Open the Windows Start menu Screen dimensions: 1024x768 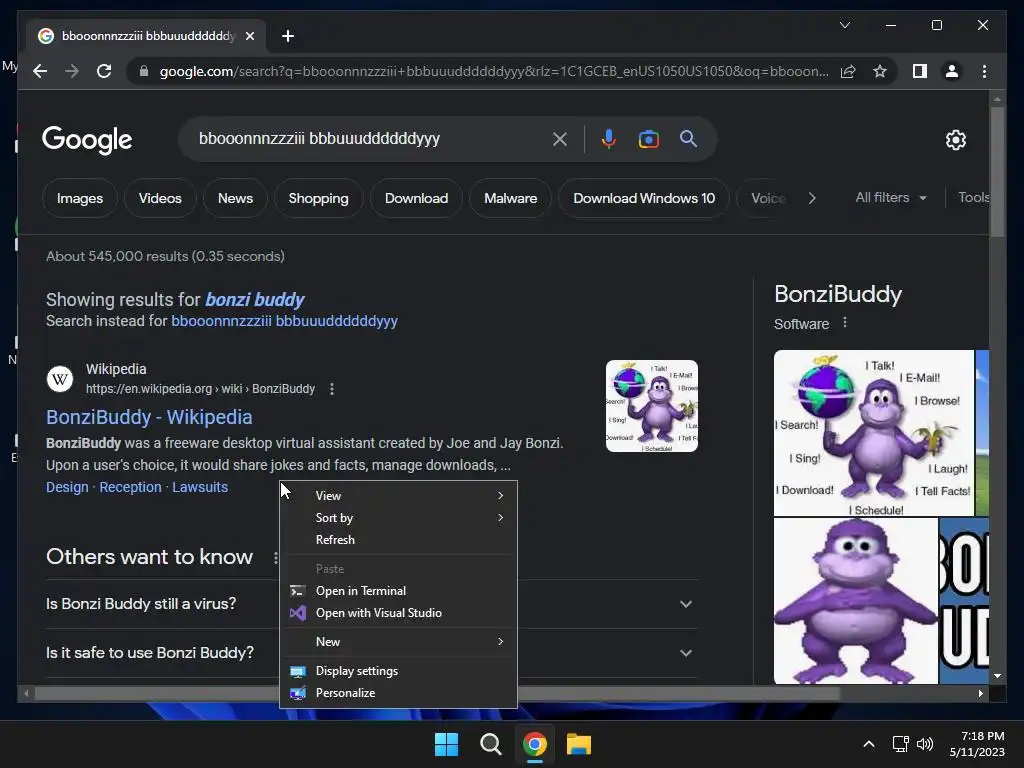(446, 744)
